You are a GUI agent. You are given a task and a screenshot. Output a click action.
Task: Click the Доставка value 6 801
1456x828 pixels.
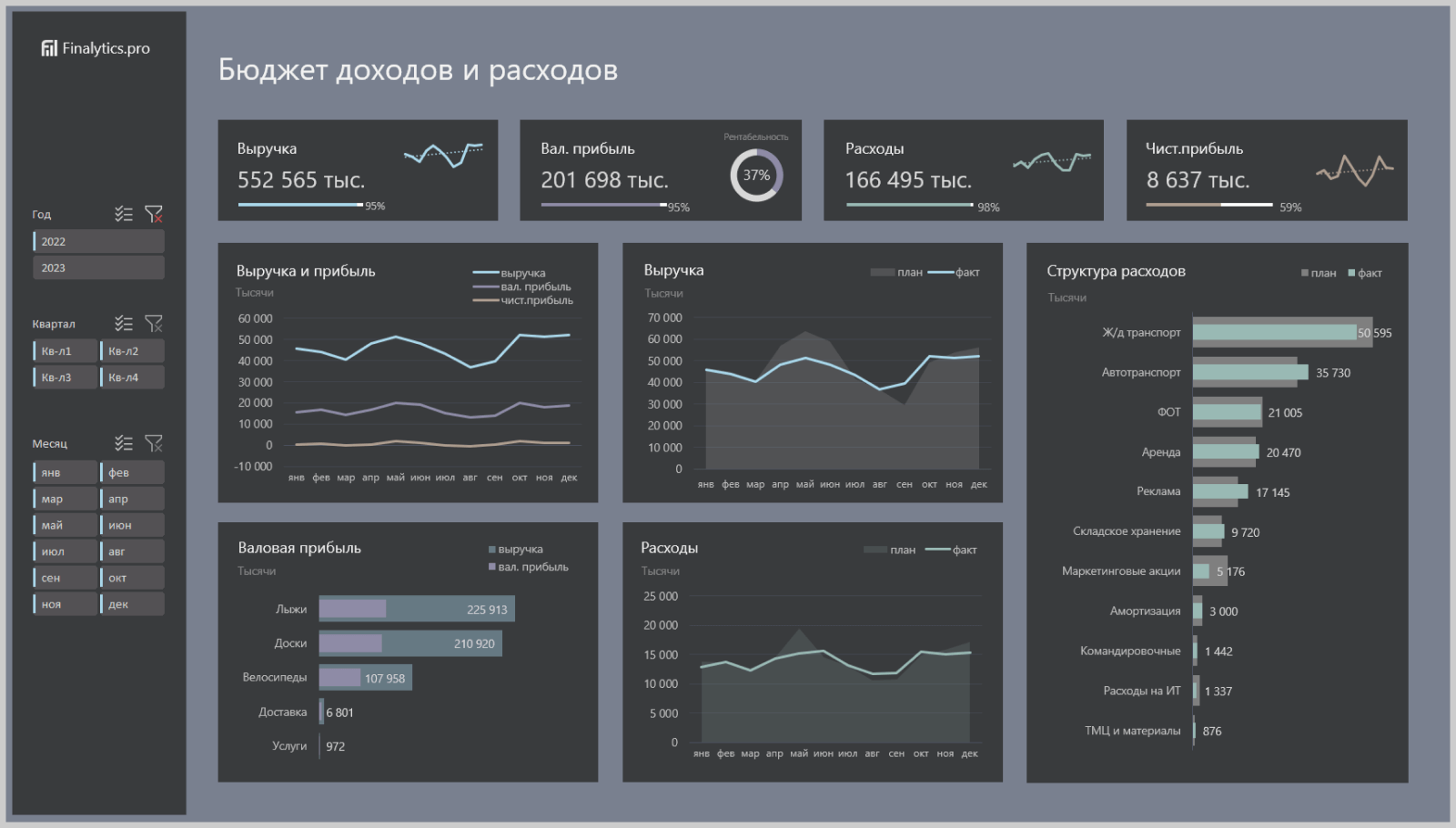point(339,712)
